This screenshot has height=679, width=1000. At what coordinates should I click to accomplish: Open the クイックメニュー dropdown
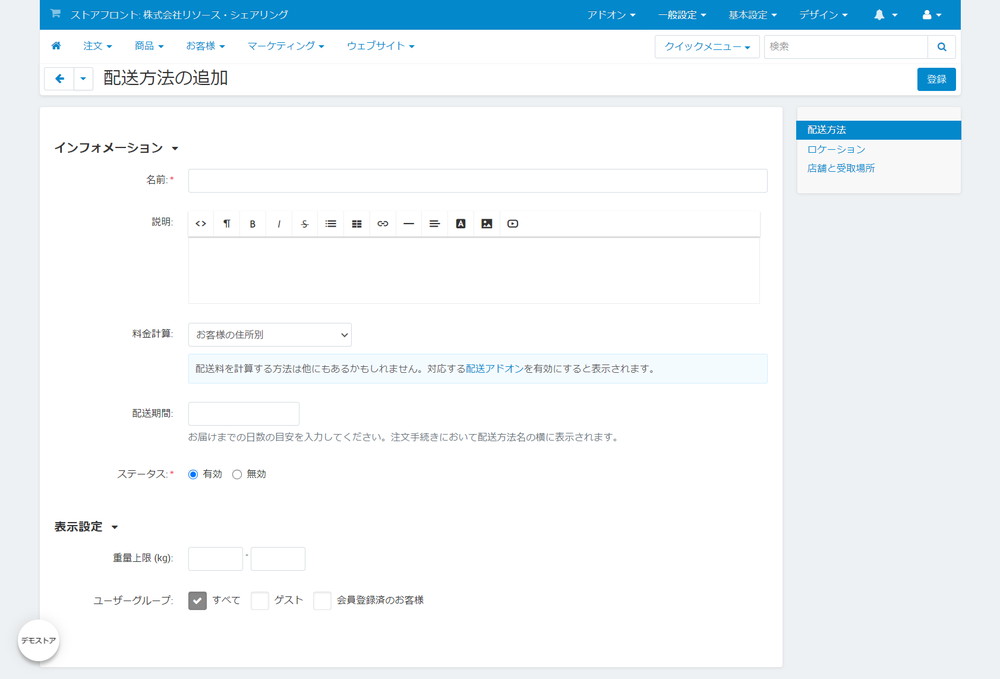point(707,47)
